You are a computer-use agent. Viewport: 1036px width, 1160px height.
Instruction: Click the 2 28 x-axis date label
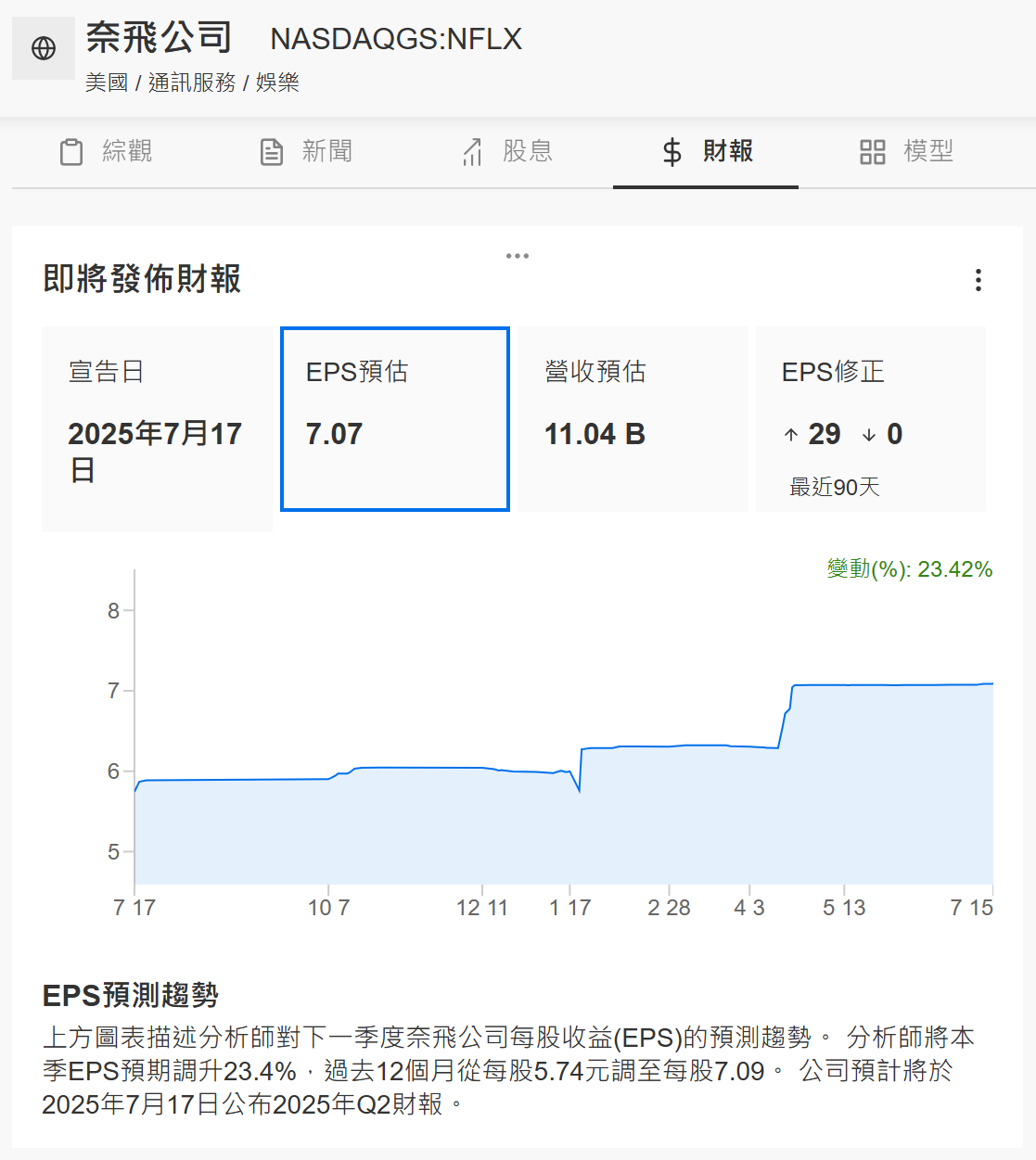669,908
